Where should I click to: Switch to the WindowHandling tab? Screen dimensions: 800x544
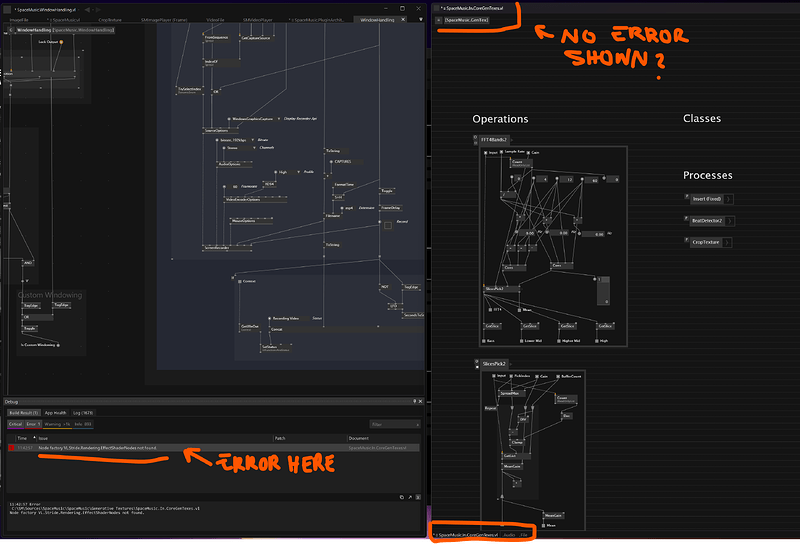(380, 19)
